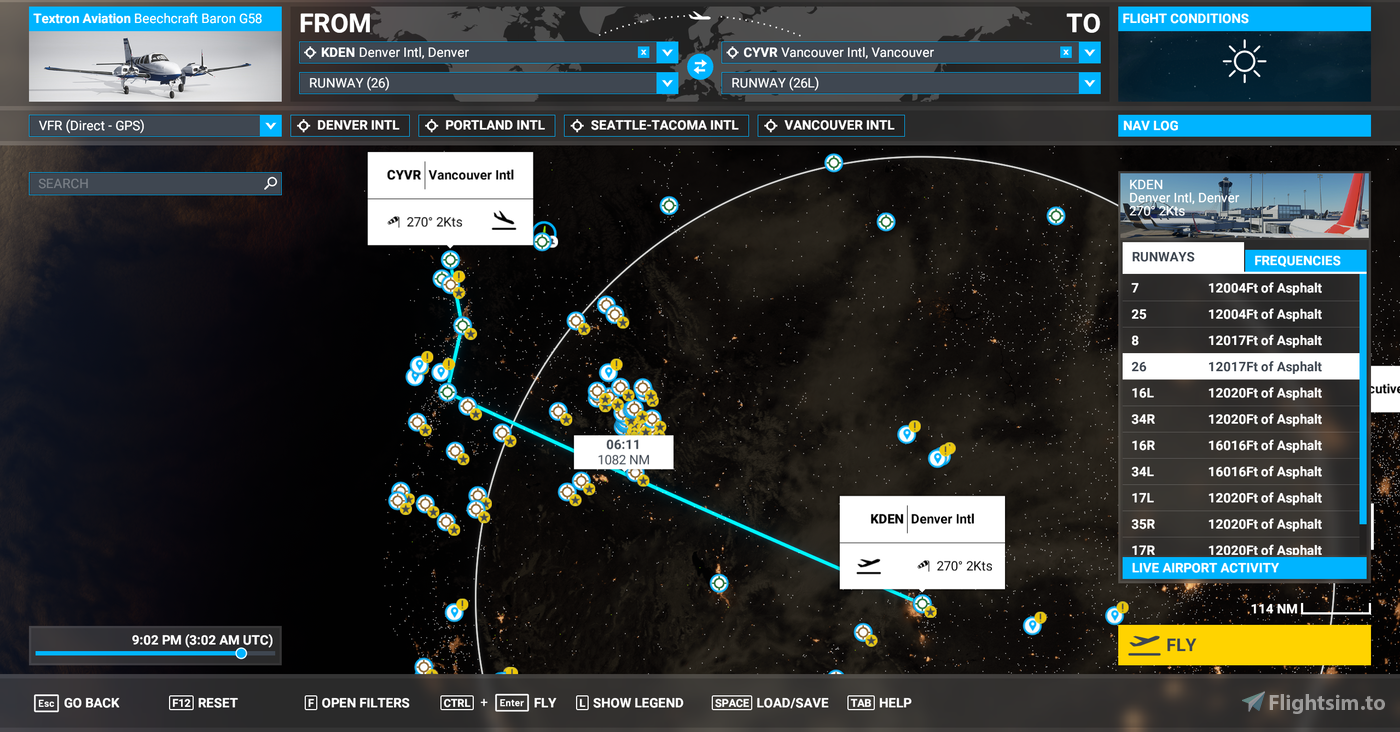
Task: Click the Portland Intl waypoint
Action: click(484, 126)
